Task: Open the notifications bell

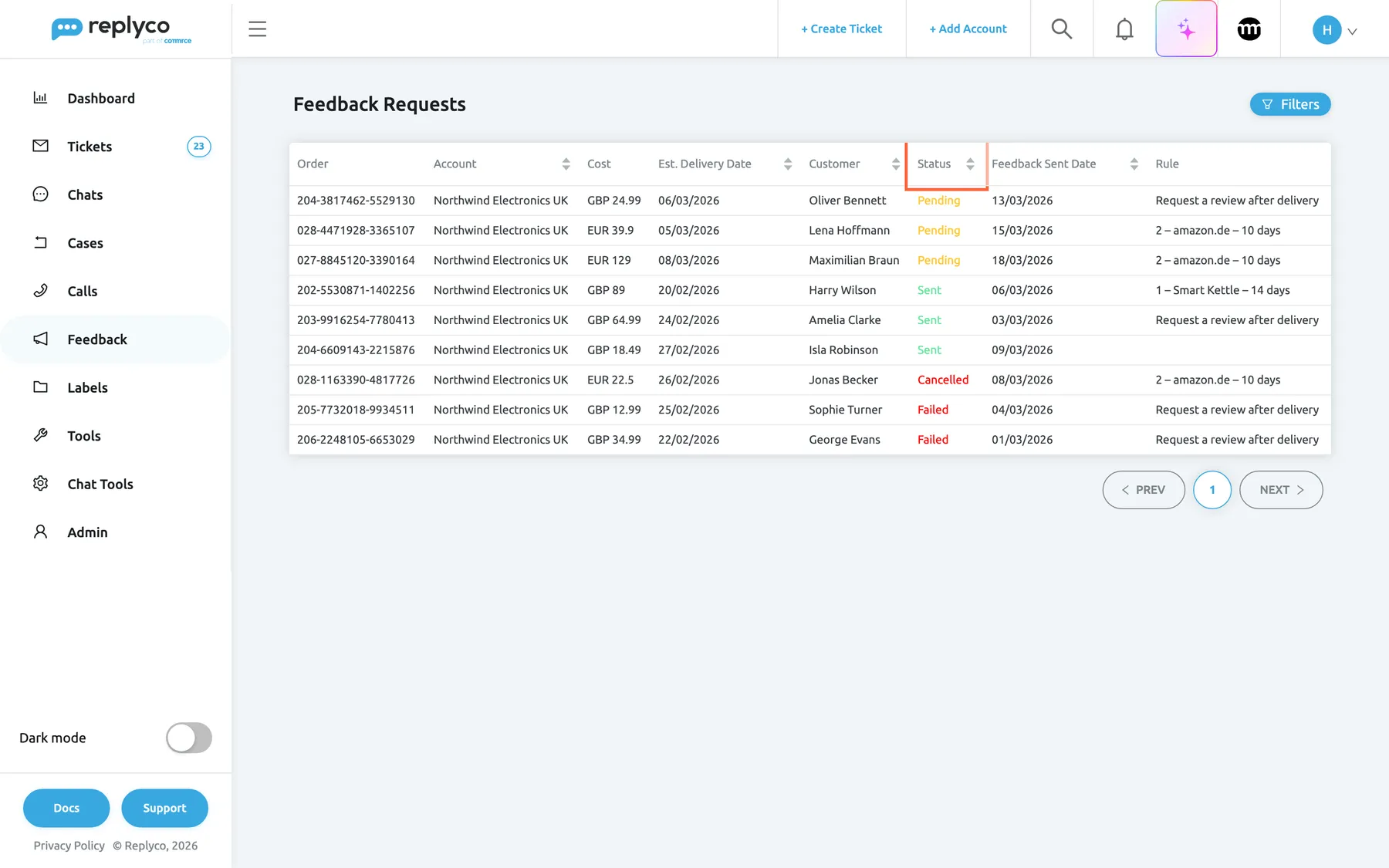Action: (x=1124, y=29)
